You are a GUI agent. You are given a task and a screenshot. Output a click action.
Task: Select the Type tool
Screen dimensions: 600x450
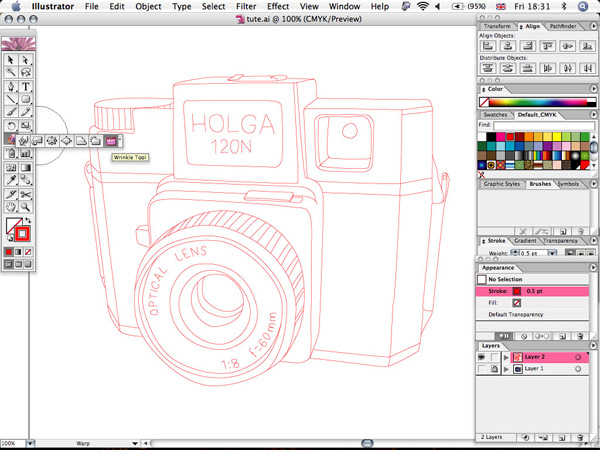coord(26,86)
